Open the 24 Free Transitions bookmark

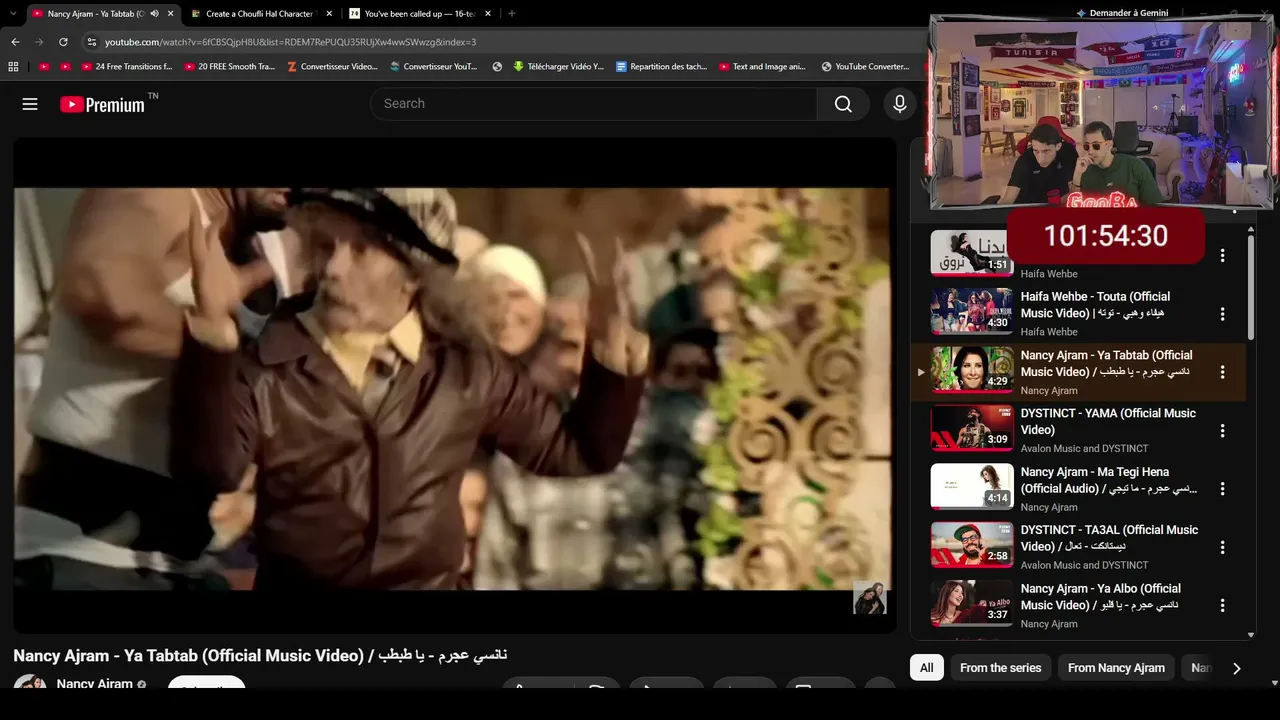coord(128,67)
